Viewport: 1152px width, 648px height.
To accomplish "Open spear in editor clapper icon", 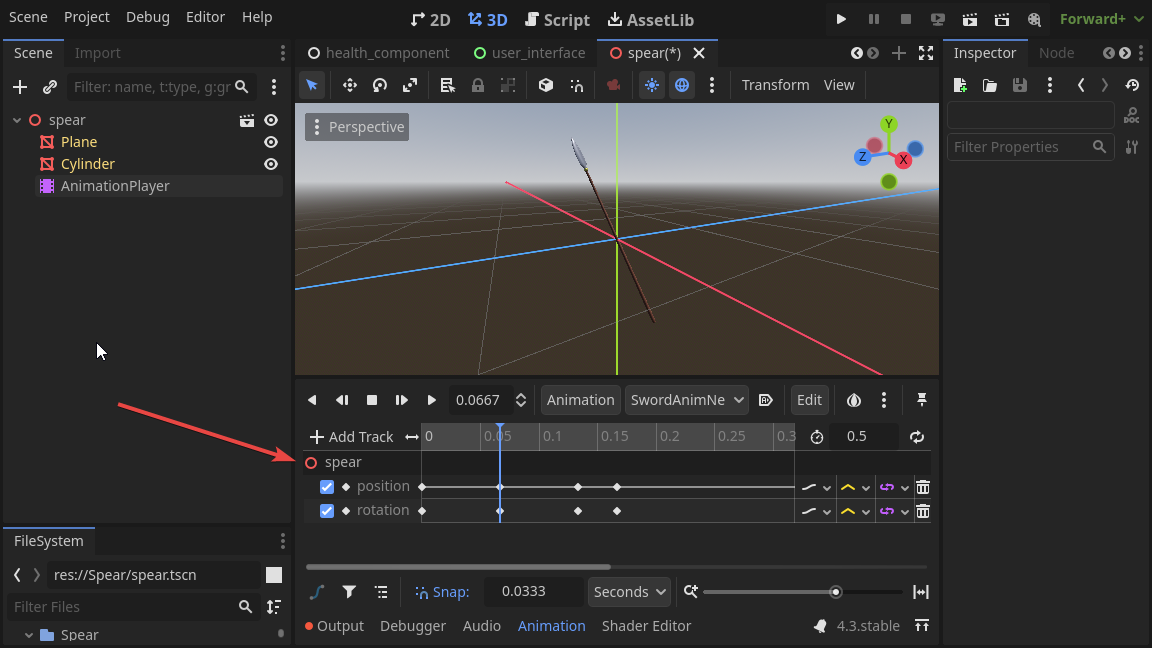I will click(x=247, y=120).
